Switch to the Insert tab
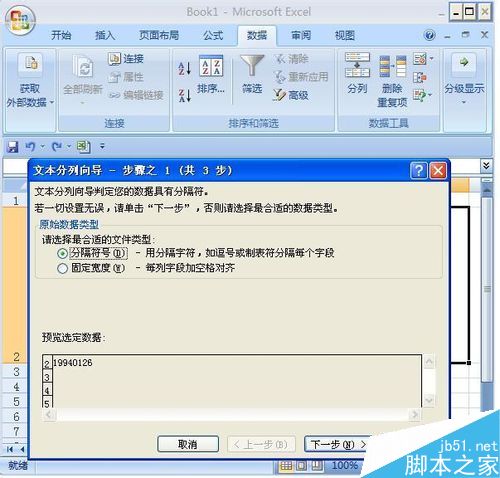Screen dimensions: 500x478 coord(105,35)
